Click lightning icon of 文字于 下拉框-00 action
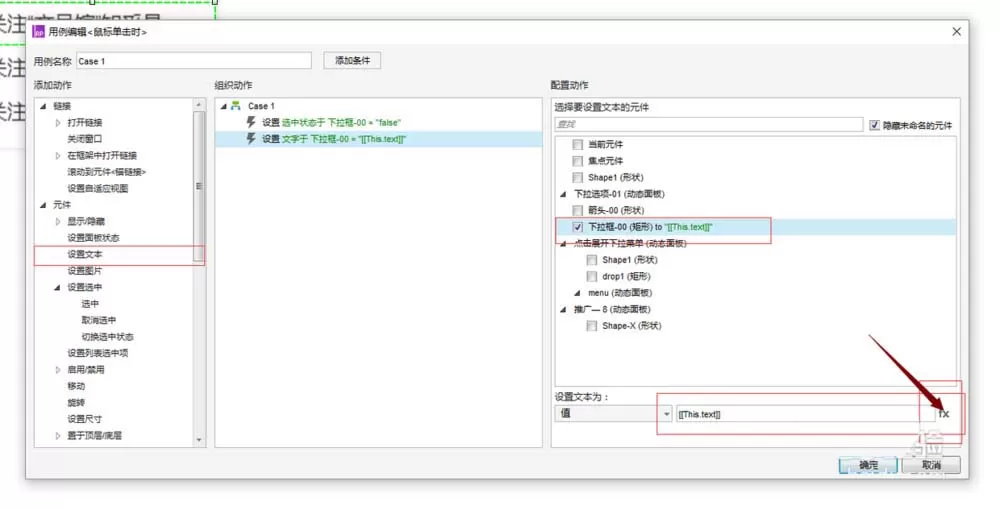The image size is (1000, 510). [x=252, y=139]
